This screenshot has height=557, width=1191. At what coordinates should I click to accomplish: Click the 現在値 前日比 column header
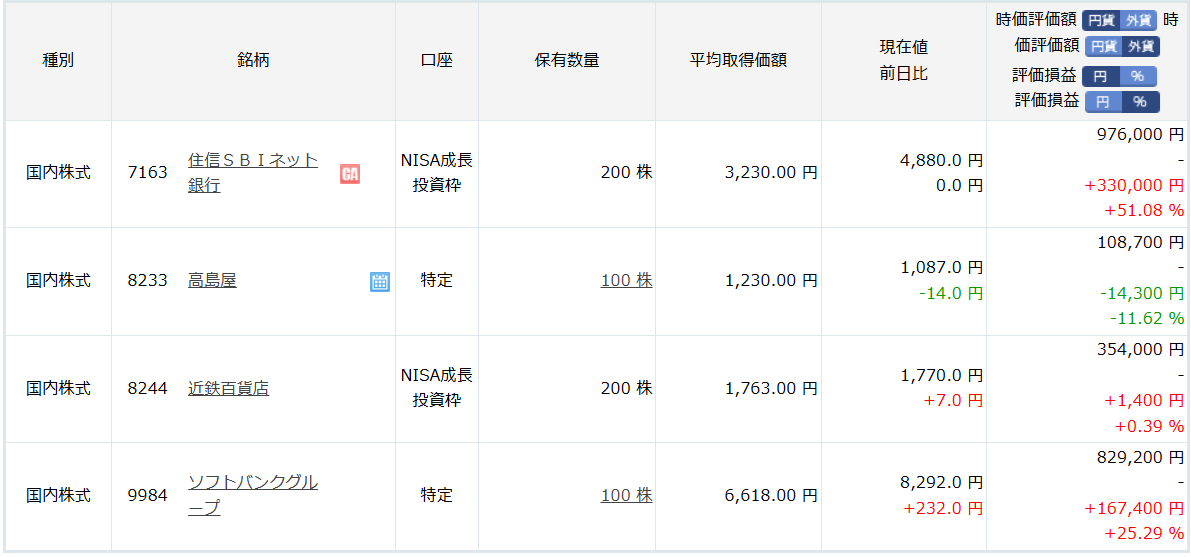903,60
